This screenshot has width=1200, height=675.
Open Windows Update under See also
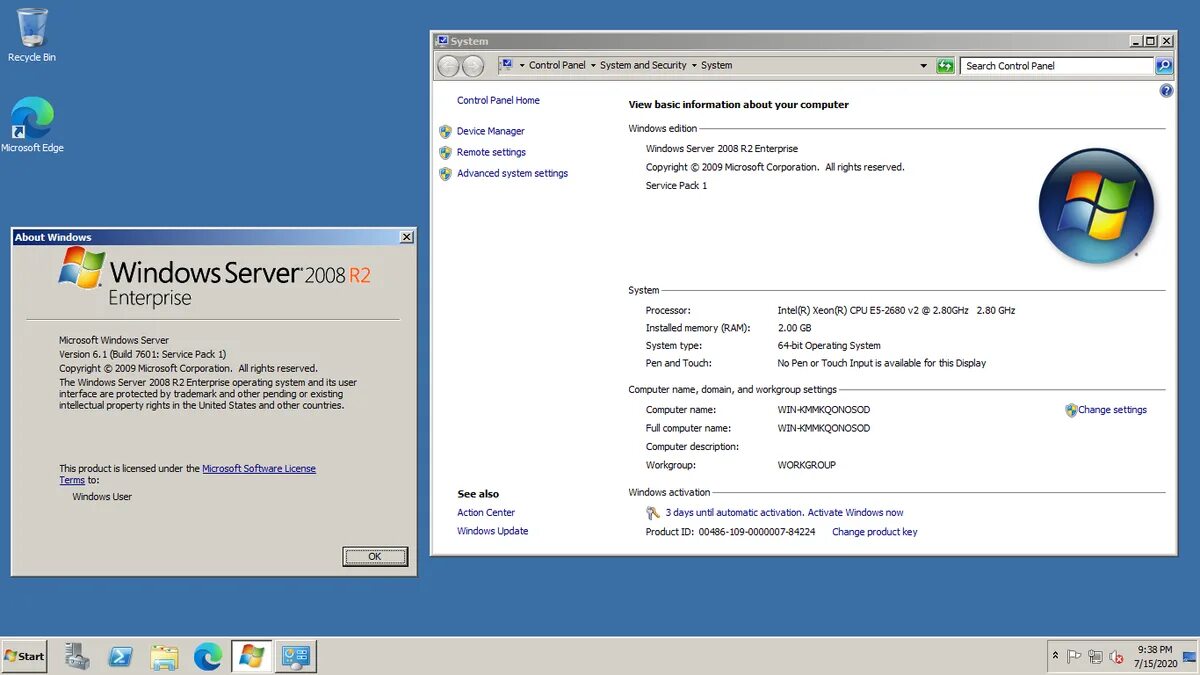tap(492, 531)
